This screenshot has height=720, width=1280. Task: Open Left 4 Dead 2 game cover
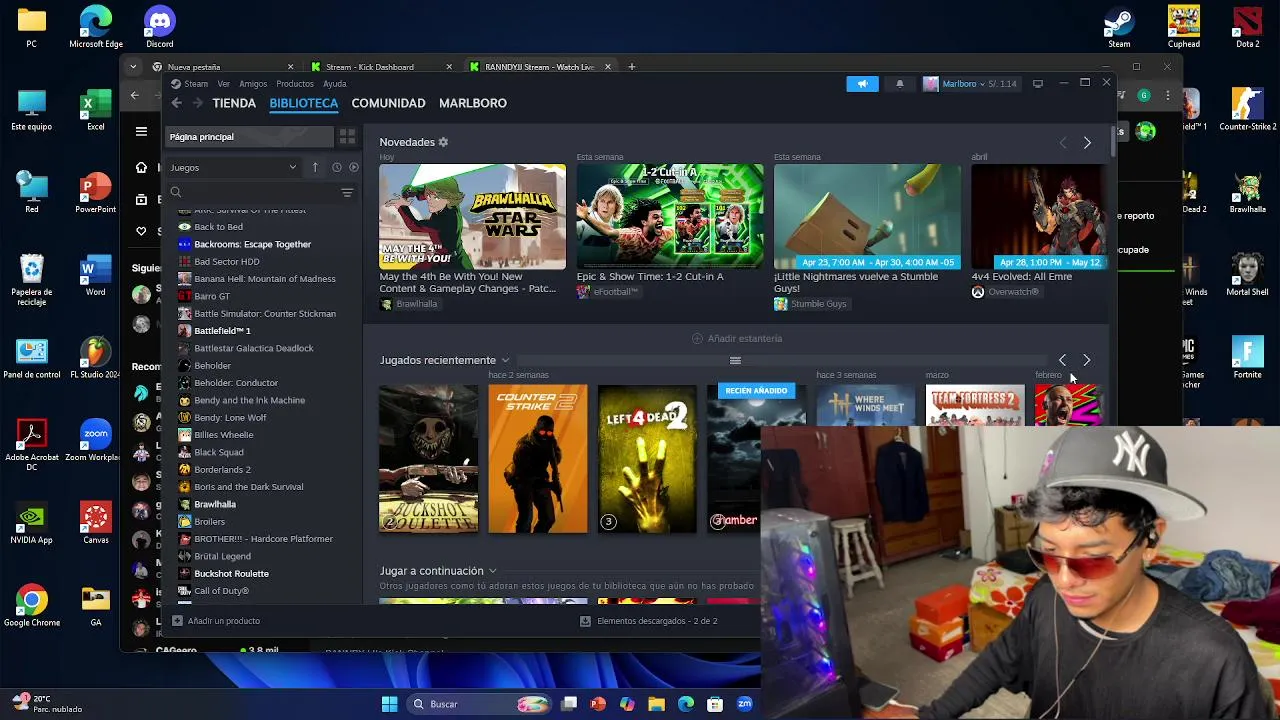click(x=647, y=459)
